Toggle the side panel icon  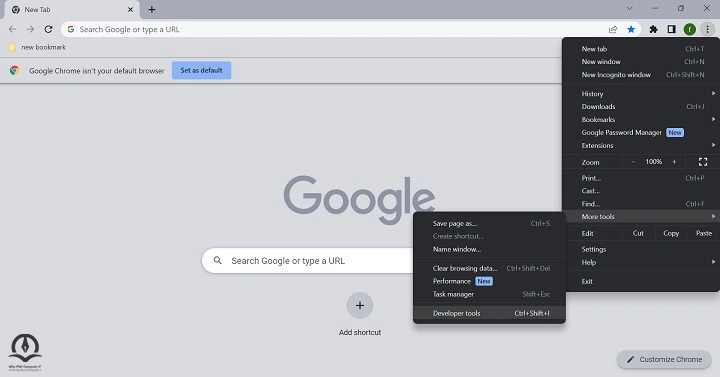click(x=671, y=29)
